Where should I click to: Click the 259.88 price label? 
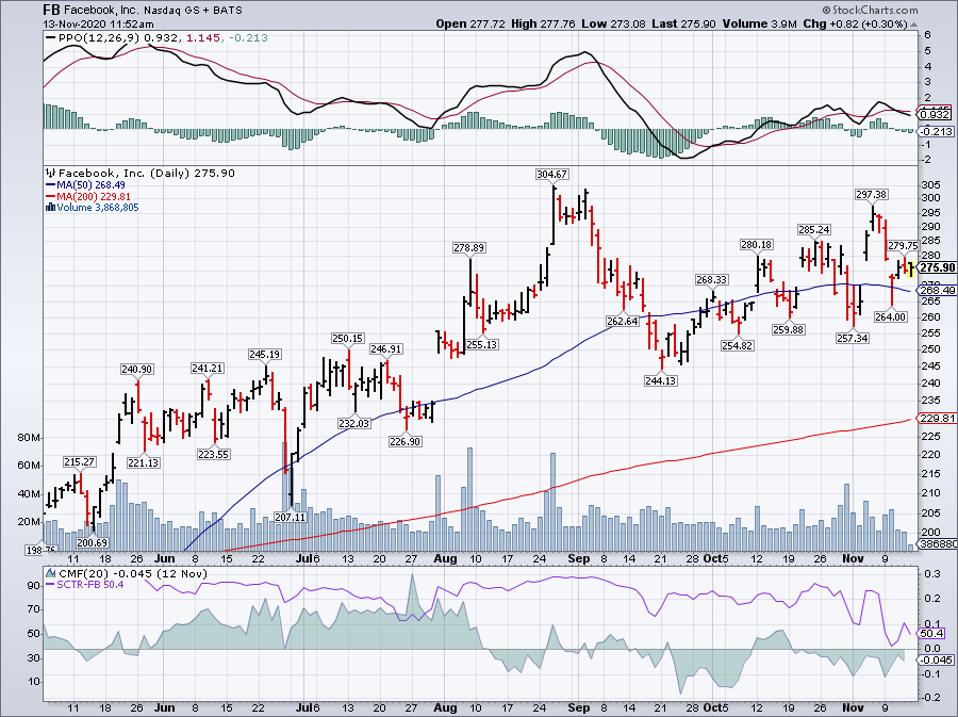point(789,330)
